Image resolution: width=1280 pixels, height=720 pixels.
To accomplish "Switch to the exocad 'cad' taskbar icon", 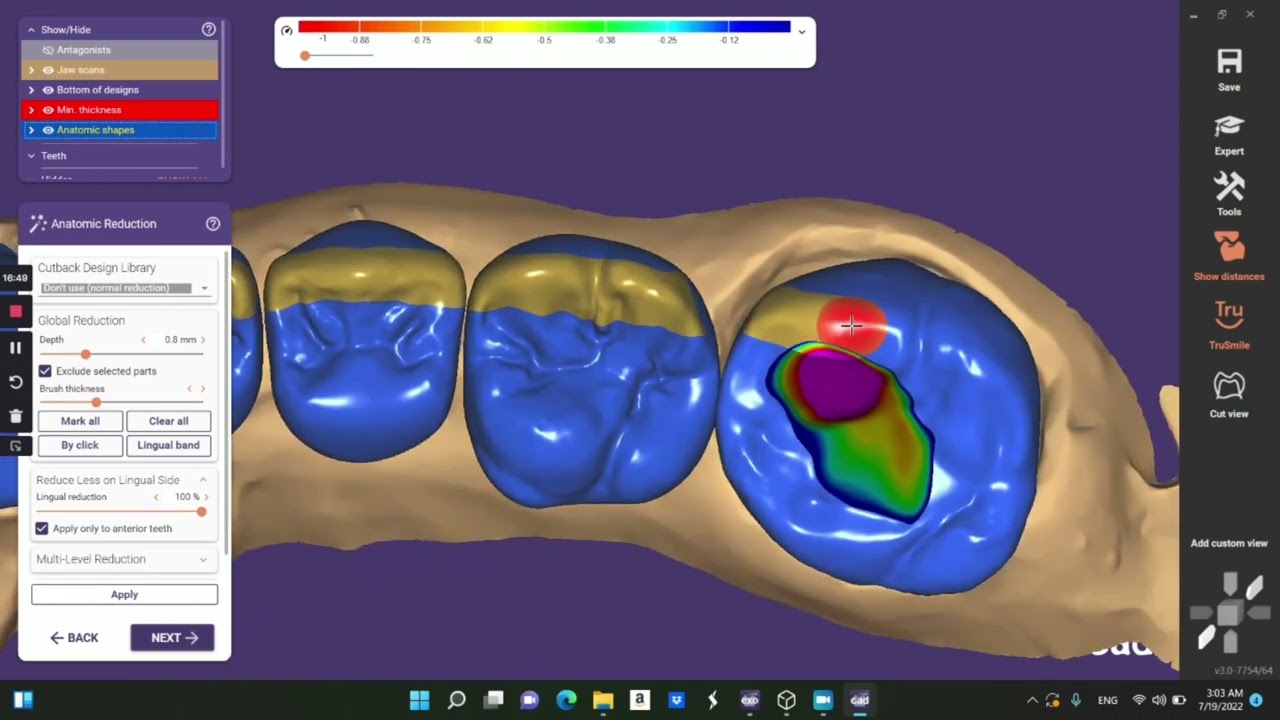I will pos(859,700).
